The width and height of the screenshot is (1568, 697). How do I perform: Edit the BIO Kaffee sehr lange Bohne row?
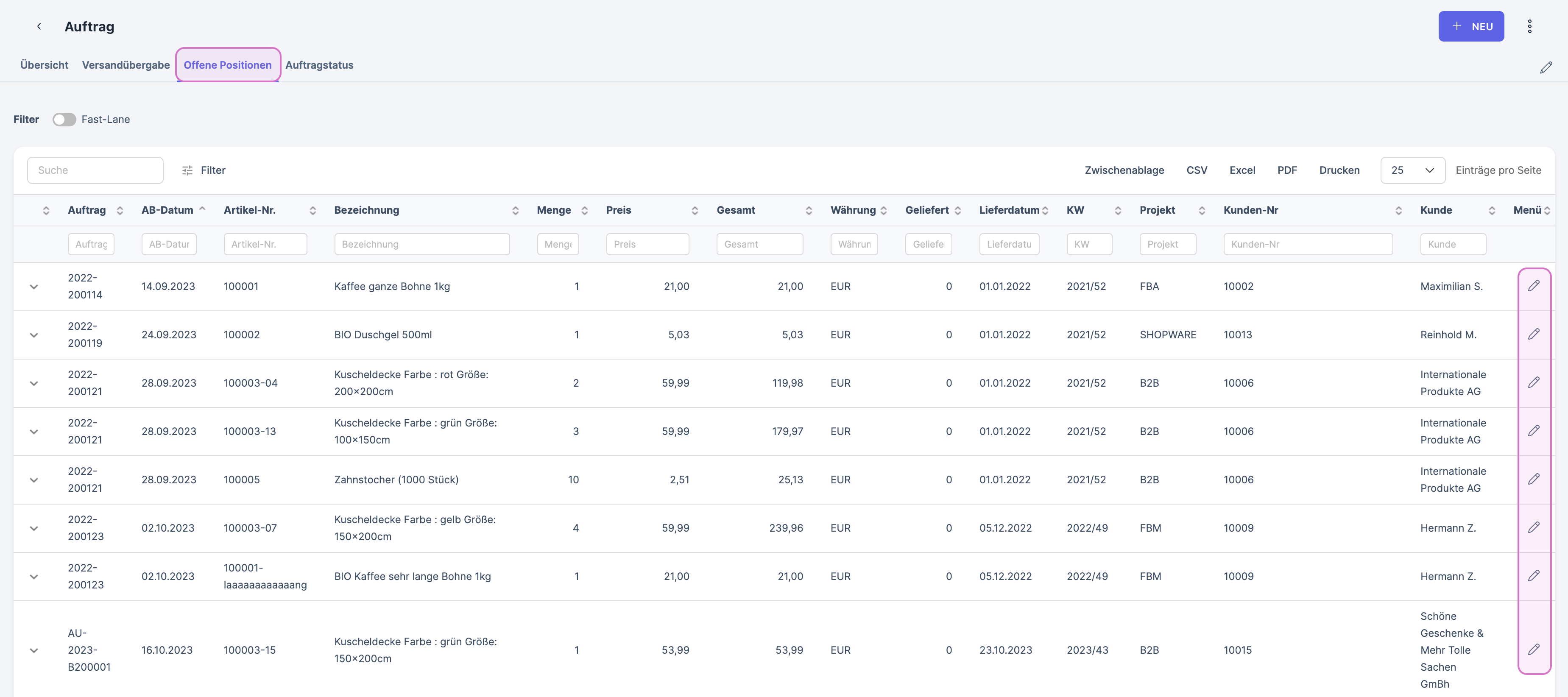1533,576
